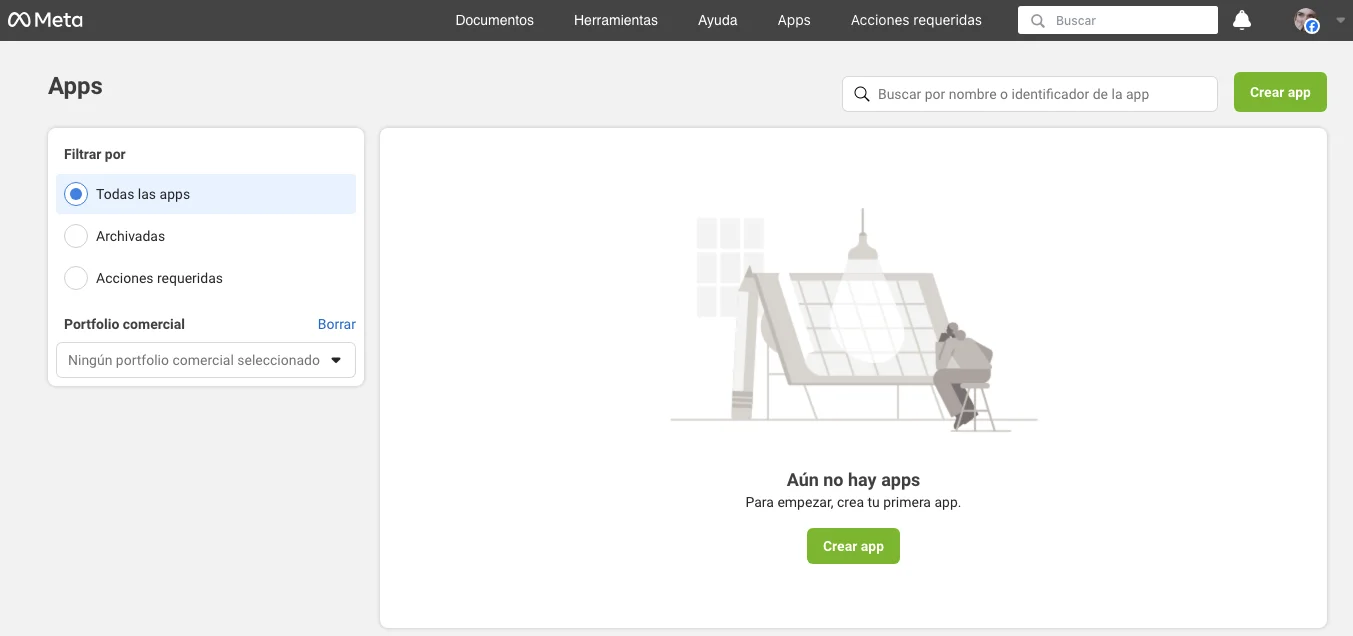Click the Aún no hay apps heading
Image resolution: width=1353 pixels, height=636 pixels.
click(x=853, y=480)
